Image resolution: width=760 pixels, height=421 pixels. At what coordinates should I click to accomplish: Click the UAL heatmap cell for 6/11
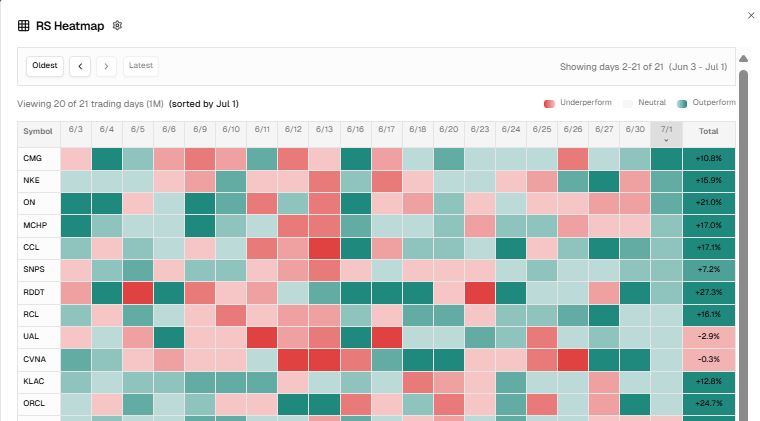coord(262,337)
